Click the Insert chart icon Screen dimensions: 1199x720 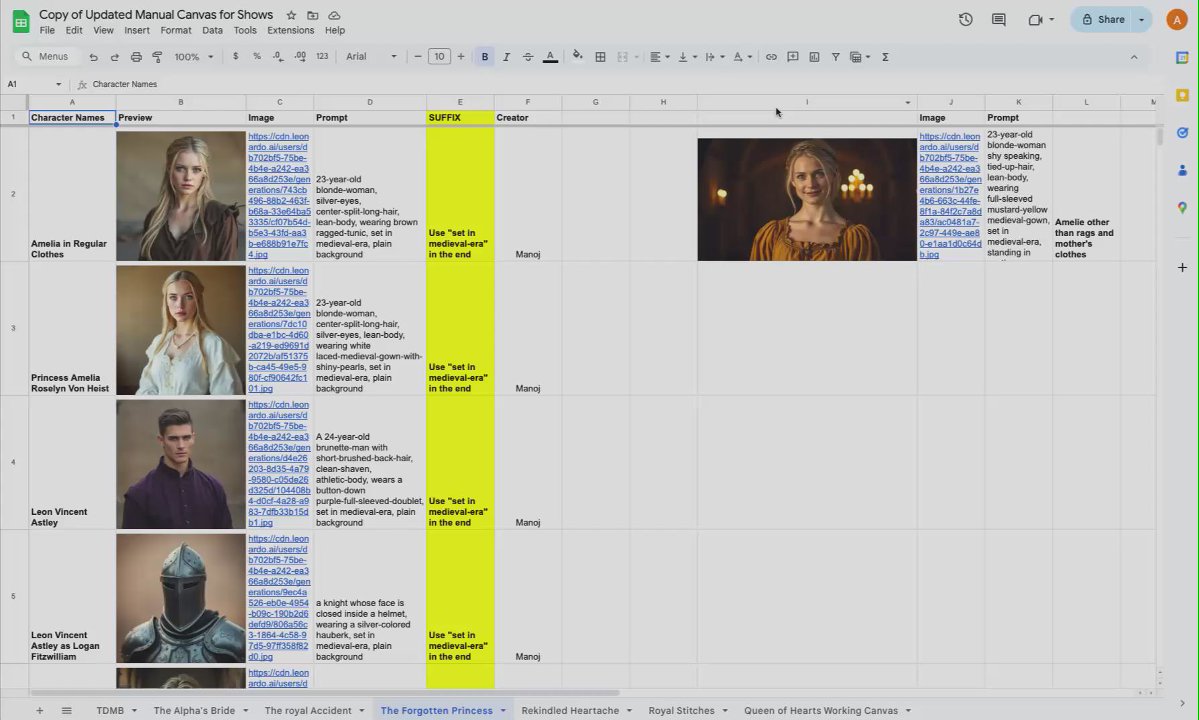pos(814,57)
